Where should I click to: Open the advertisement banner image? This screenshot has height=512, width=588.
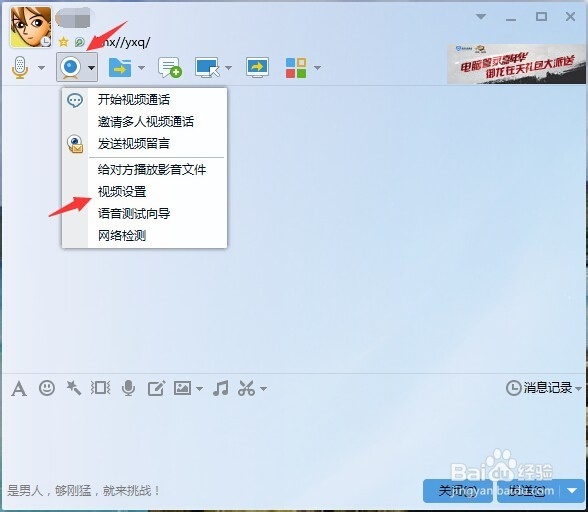pos(515,64)
